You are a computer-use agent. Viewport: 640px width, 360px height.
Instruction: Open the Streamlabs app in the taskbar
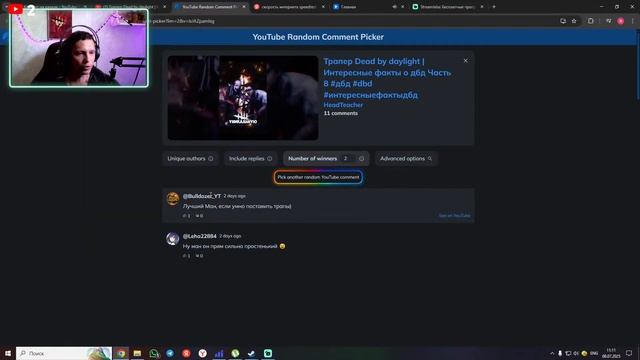click(268, 353)
